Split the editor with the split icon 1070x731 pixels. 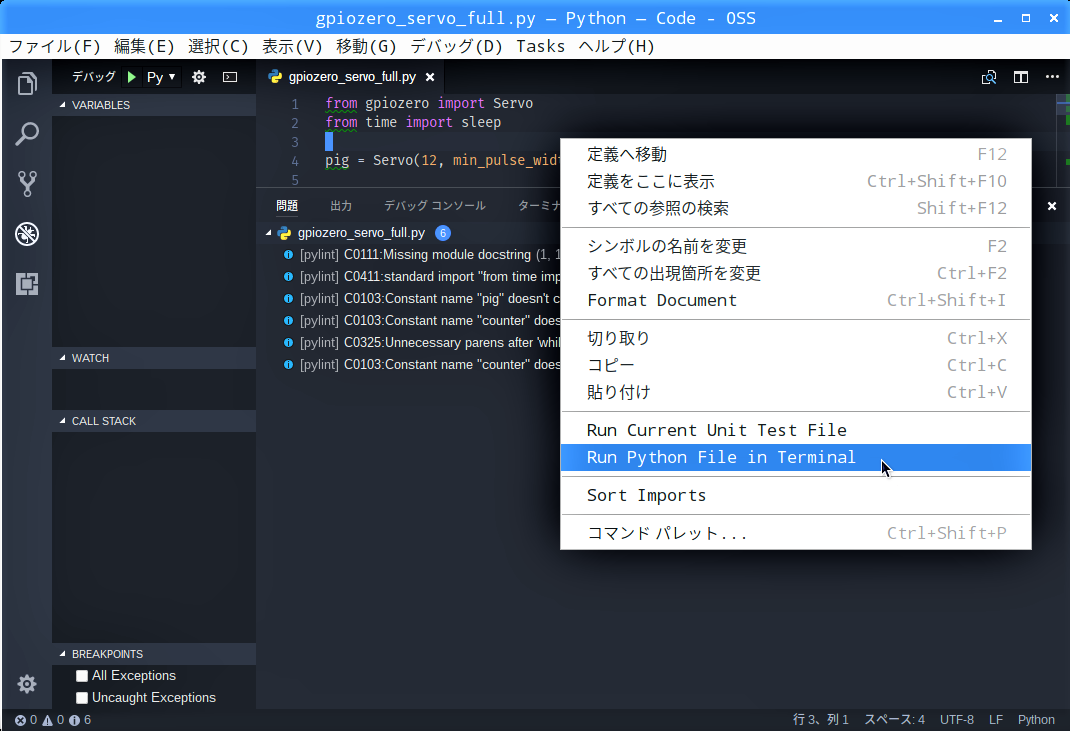1021,77
